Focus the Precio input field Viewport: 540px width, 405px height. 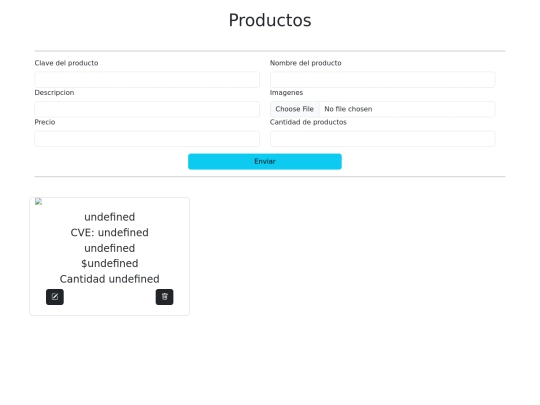pos(147,139)
